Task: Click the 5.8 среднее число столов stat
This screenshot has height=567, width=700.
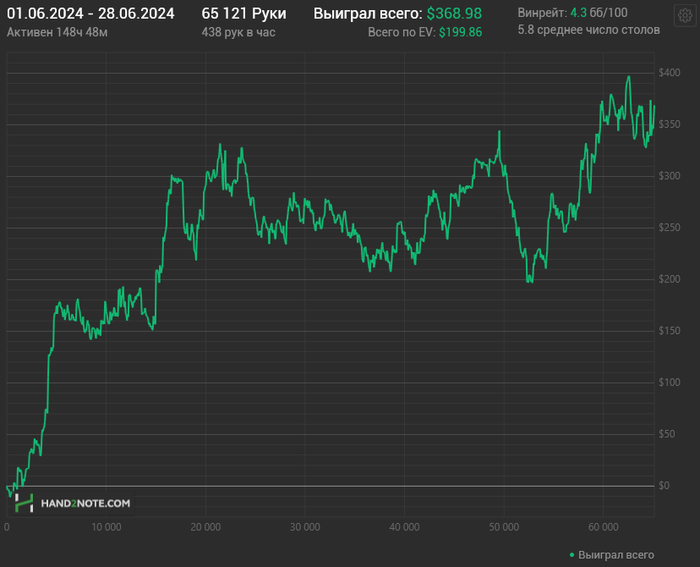Action: (x=589, y=30)
